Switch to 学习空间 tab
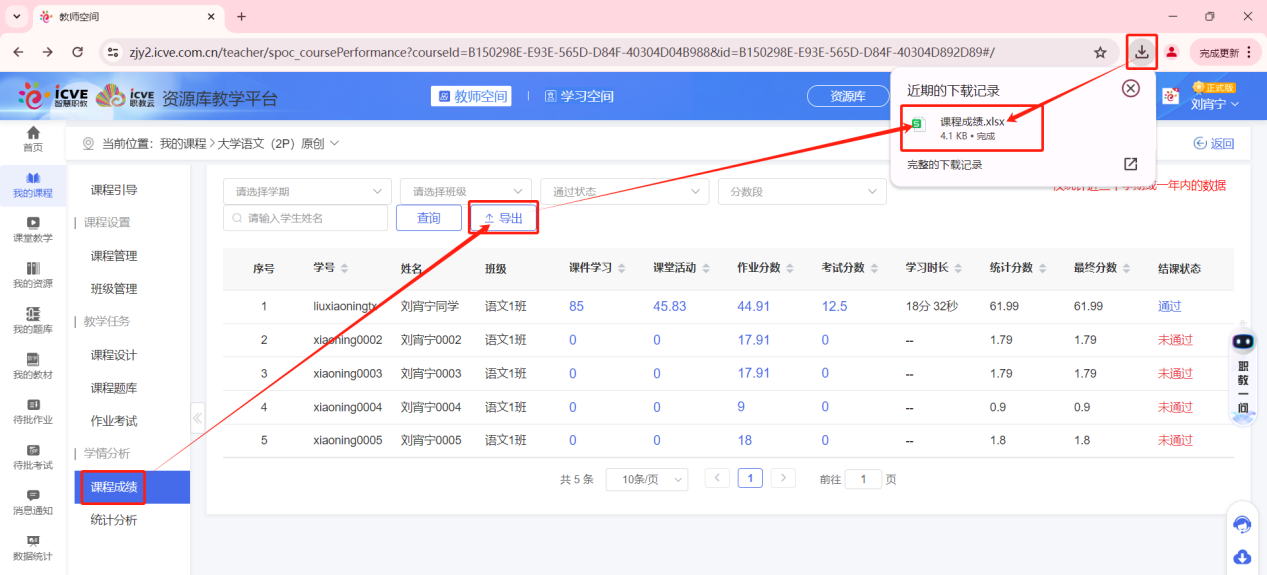 pos(579,96)
